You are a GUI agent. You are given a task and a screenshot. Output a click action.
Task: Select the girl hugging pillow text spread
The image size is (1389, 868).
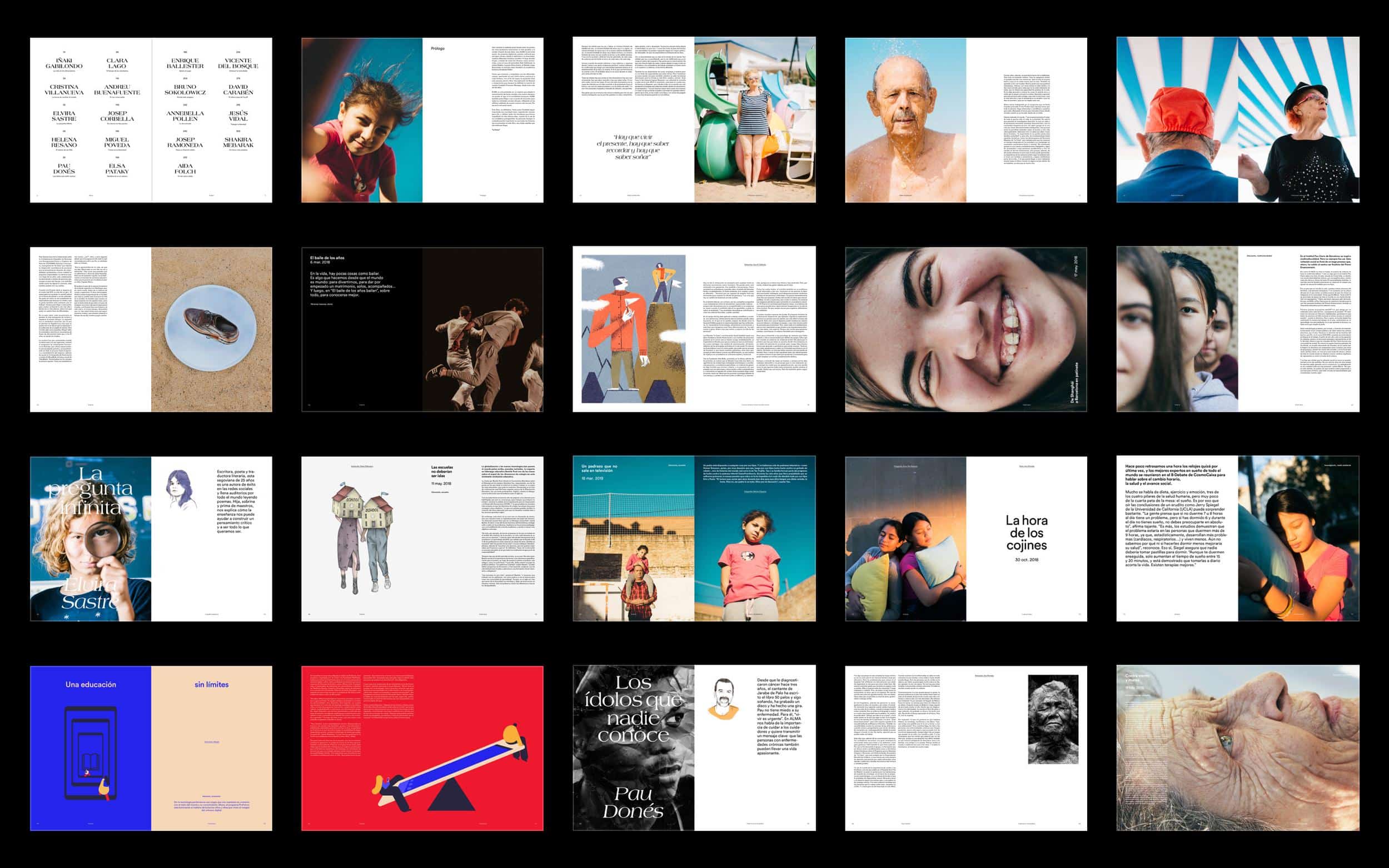[1237, 538]
